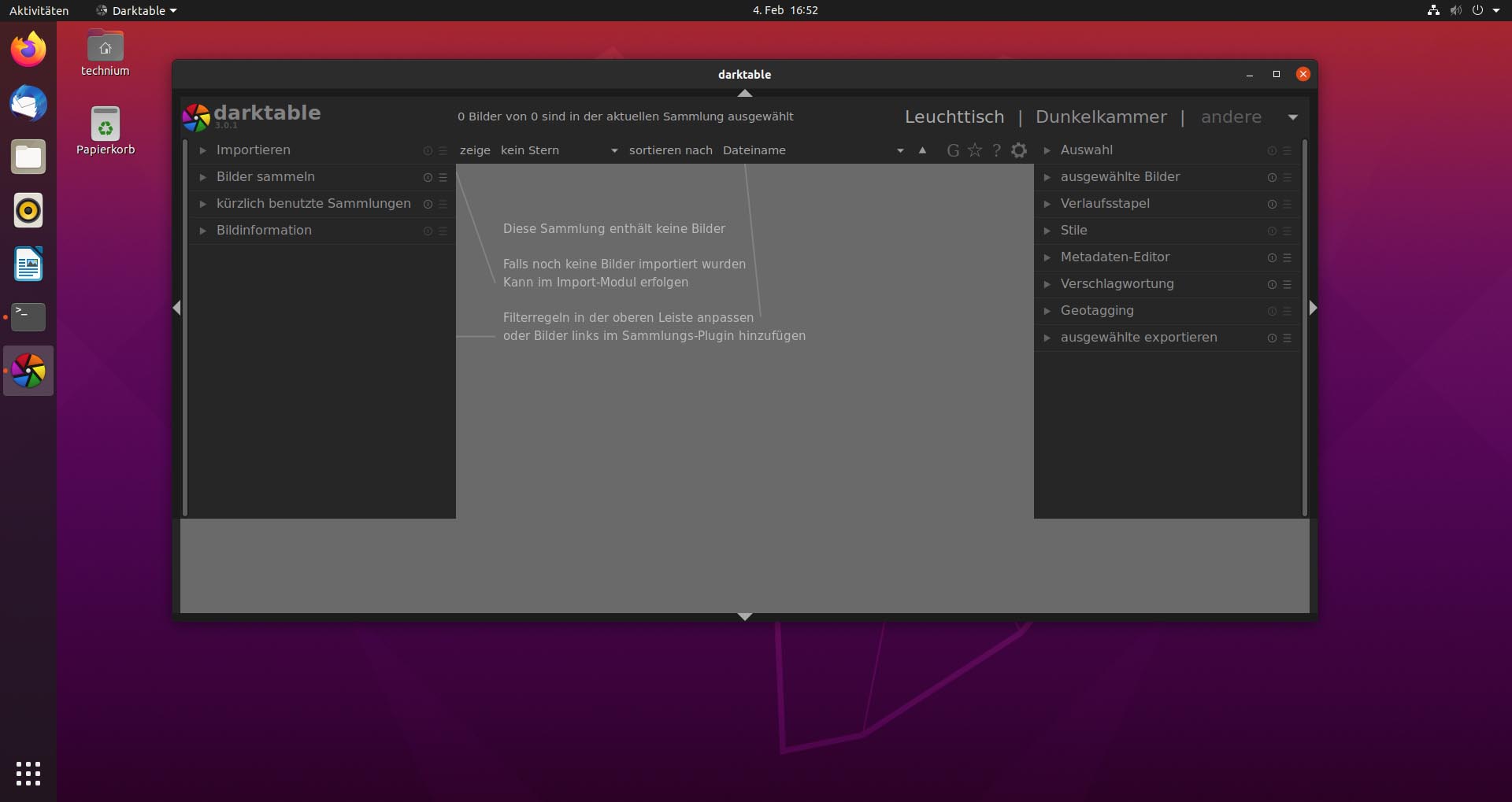Open the Metadaten-Editor presets hamburger icon
This screenshot has width=1512, height=802.
1288,257
